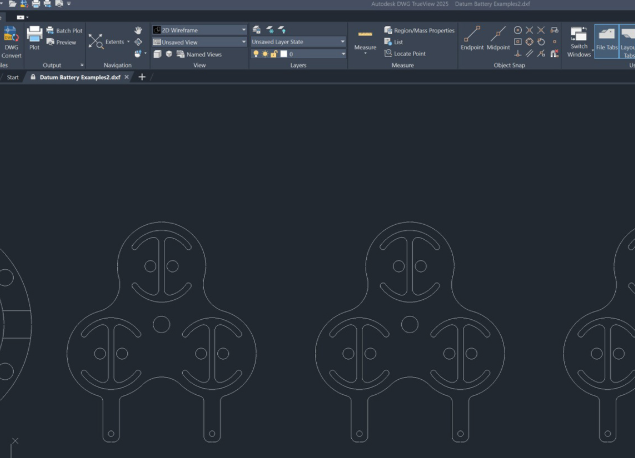Viewport: 635px width, 458px height.
Task: Click the small 3D cube icon in the View panel
Action: pyautogui.click(x=169, y=54)
